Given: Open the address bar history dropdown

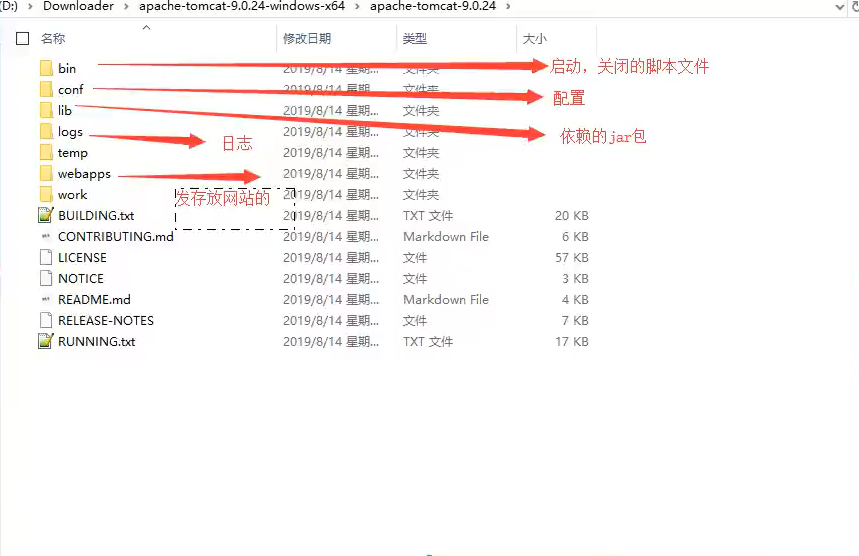Looking at the screenshot, I should (x=840, y=7).
